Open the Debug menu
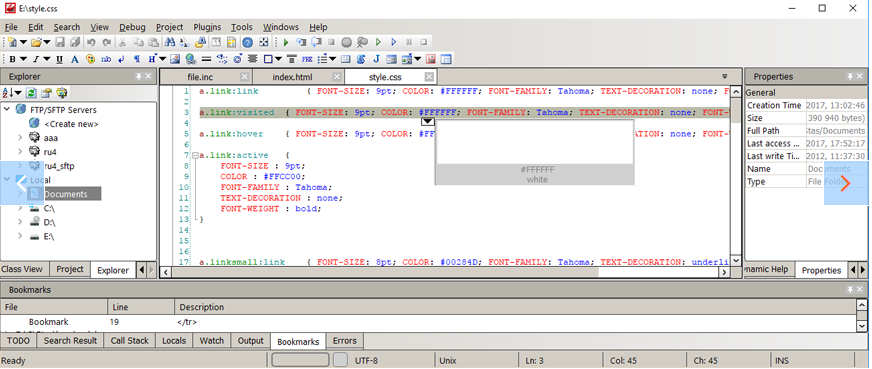Image resolution: width=872 pixels, height=369 pixels. 132,27
